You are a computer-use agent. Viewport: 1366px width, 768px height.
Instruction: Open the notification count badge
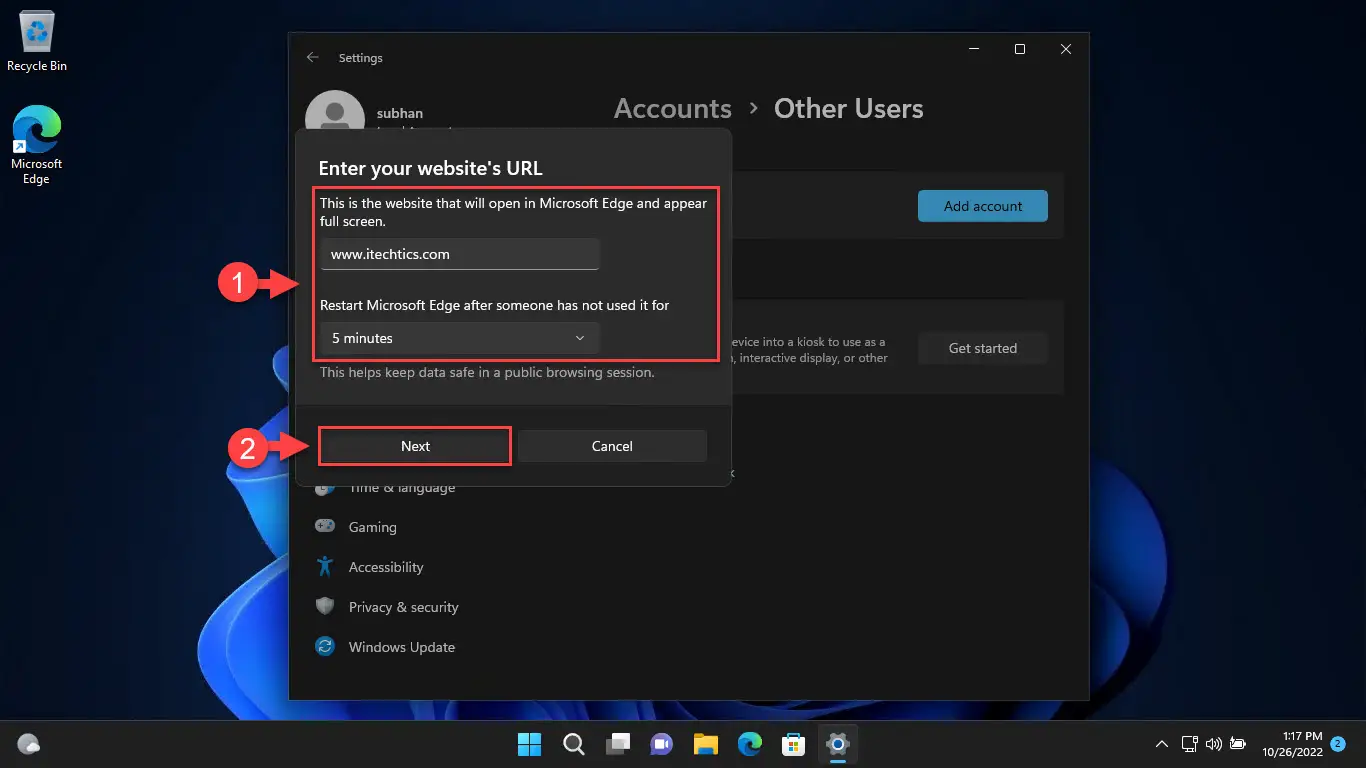pos(1337,744)
